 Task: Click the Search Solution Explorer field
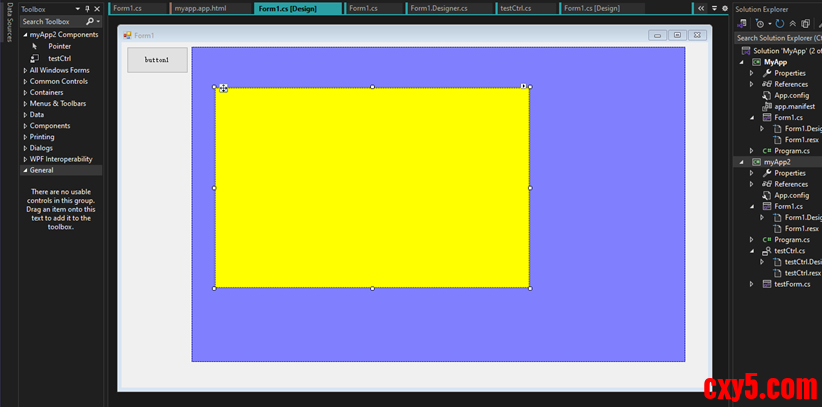click(778, 38)
